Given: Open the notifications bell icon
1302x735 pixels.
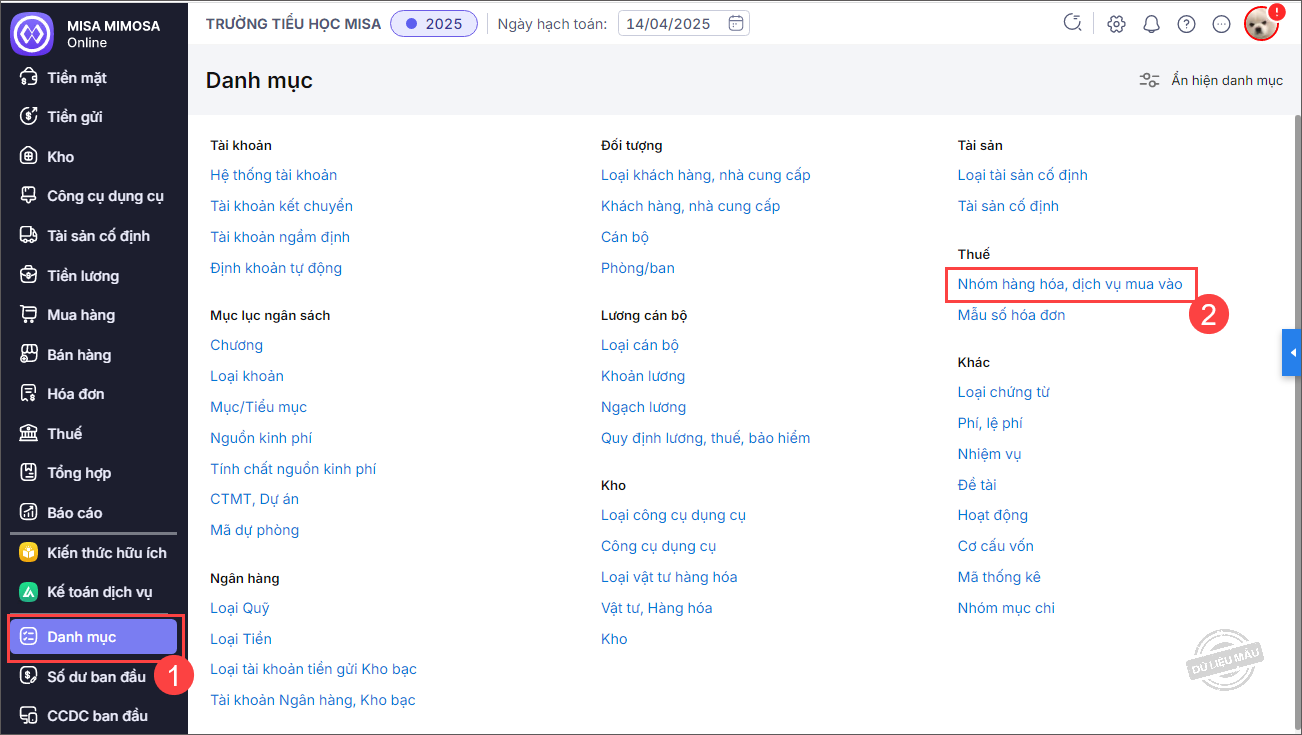Looking at the screenshot, I should 1151,24.
